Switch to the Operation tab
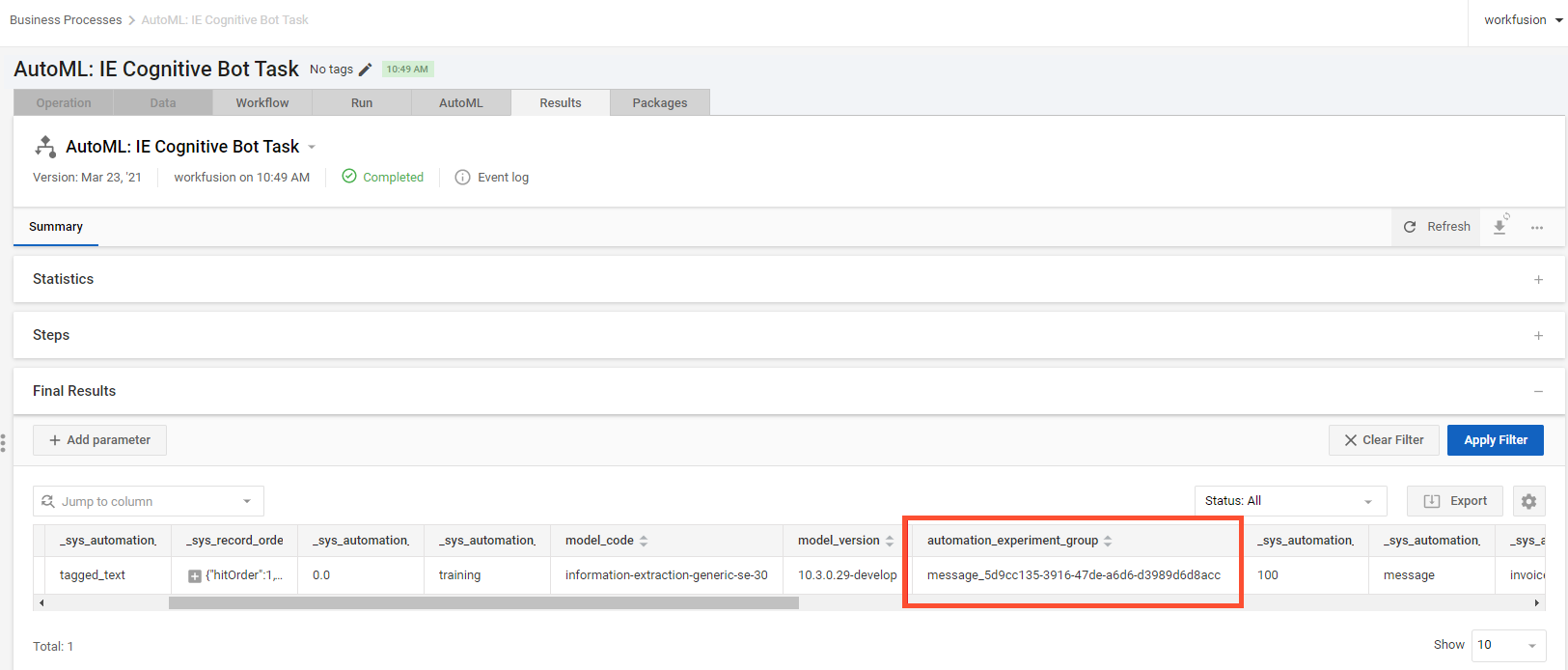The height and width of the screenshot is (670, 1568). tap(64, 102)
